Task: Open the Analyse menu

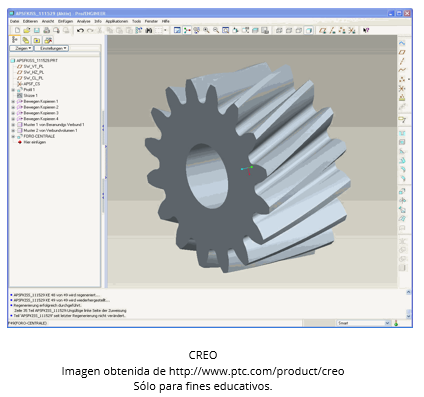Action: [83, 21]
